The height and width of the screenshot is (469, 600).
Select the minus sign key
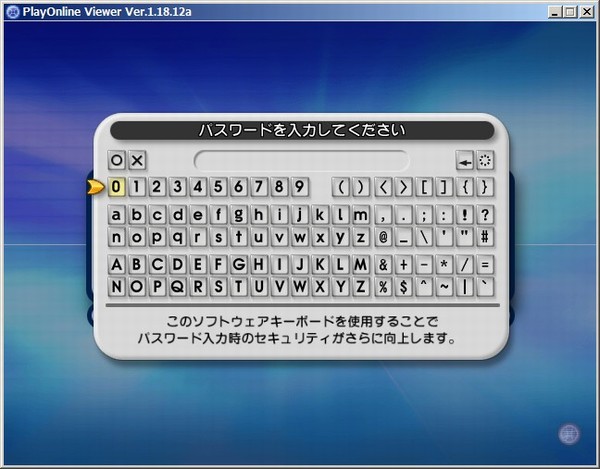coord(424,265)
